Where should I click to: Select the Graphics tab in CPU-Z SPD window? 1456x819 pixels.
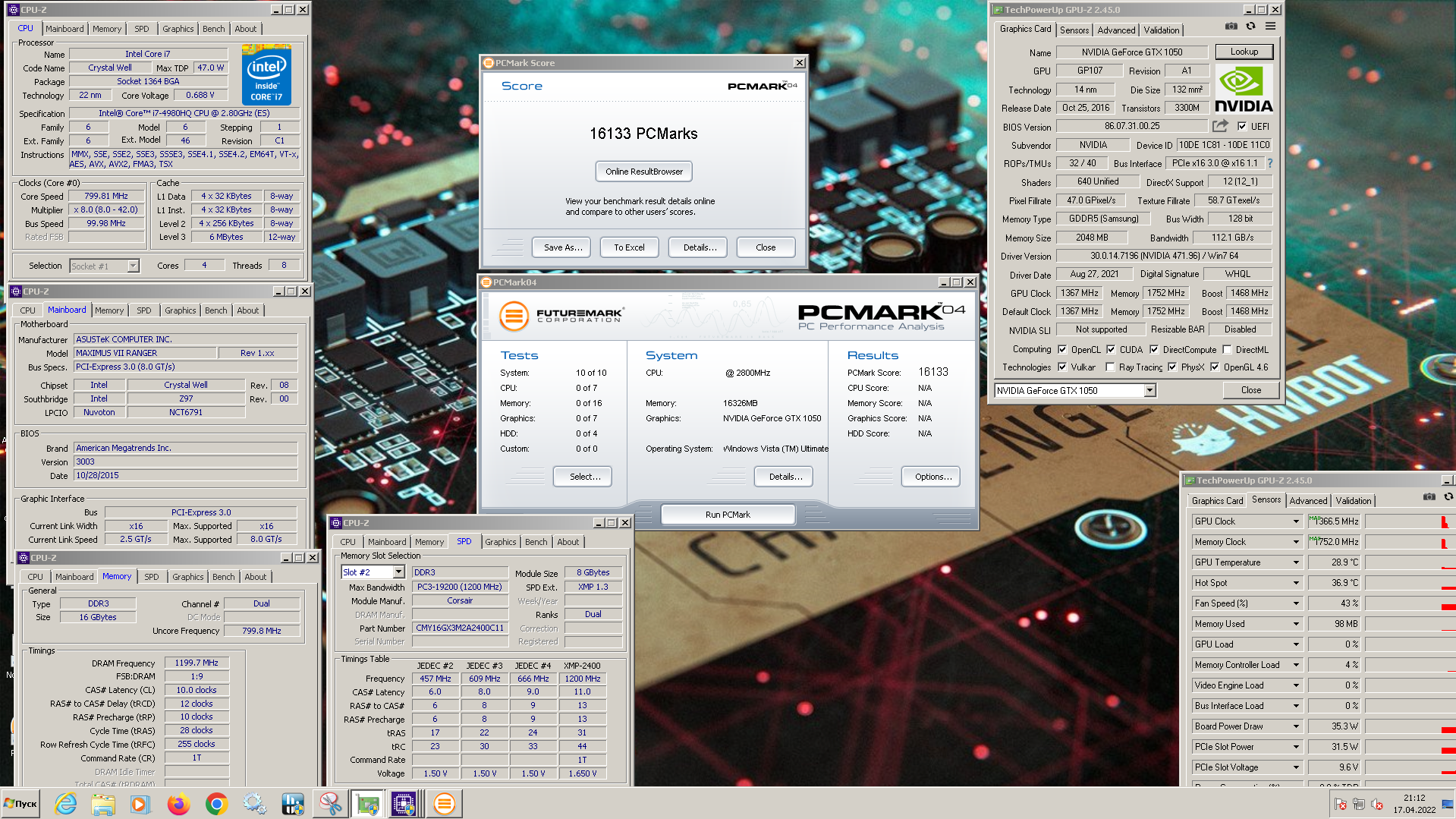click(x=501, y=542)
